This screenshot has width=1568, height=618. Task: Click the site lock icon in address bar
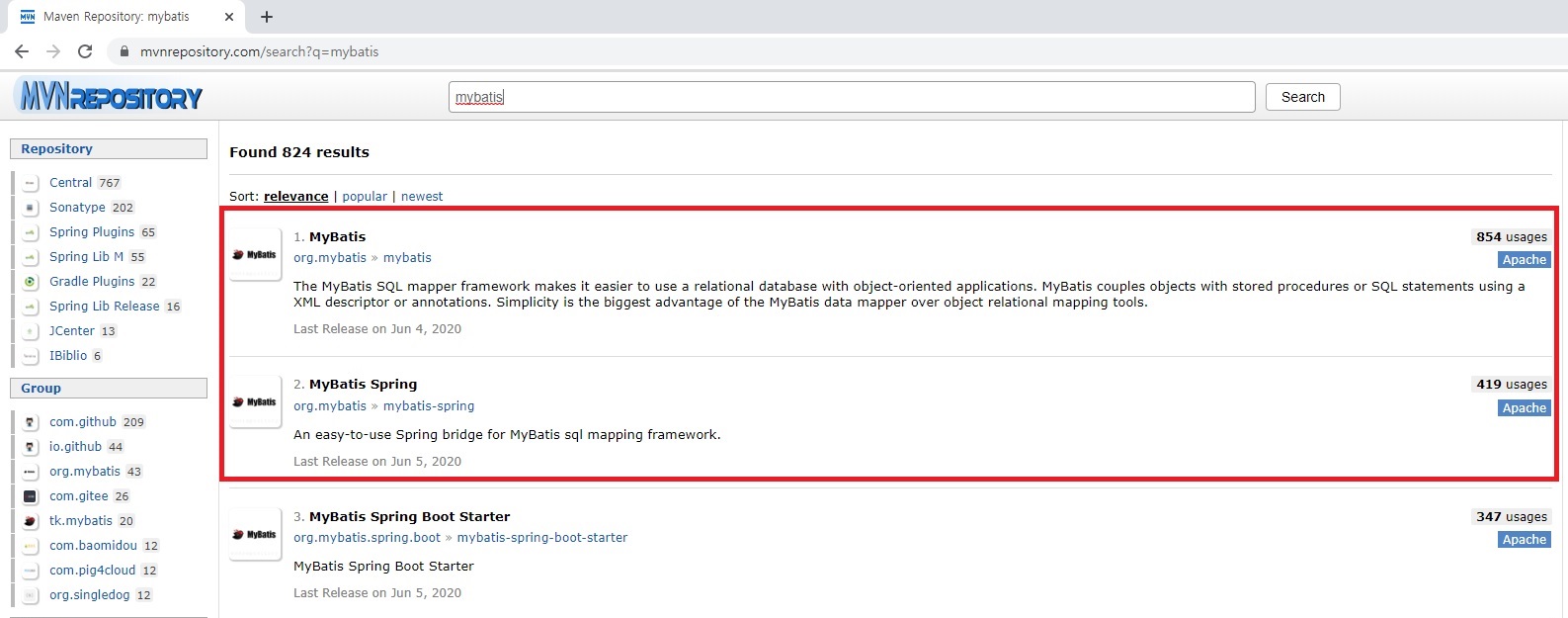pyautogui.click(x=124, y=51)
